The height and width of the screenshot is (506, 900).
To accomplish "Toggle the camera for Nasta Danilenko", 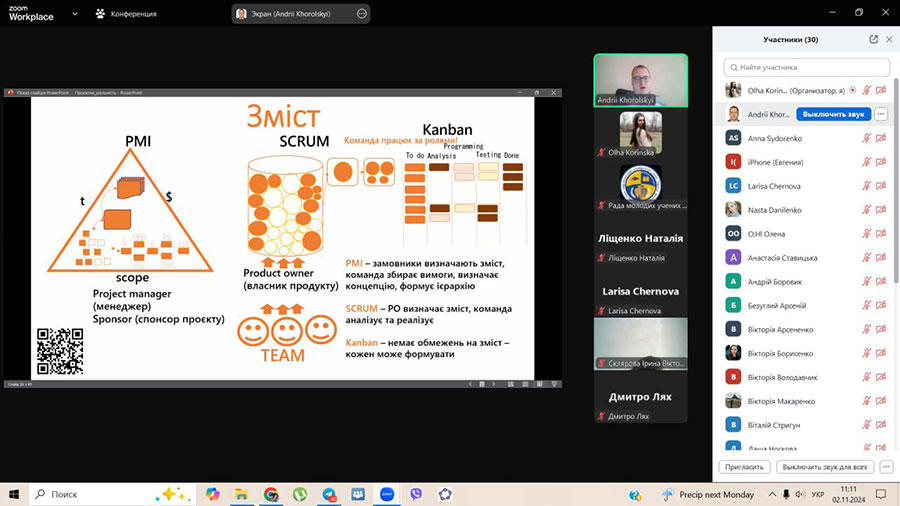I will 881,210.
